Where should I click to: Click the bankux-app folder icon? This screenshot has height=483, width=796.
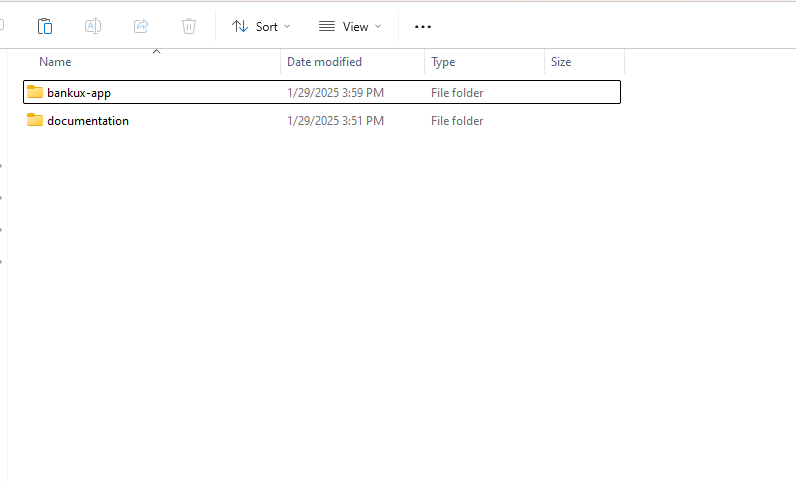click(35, 92)
